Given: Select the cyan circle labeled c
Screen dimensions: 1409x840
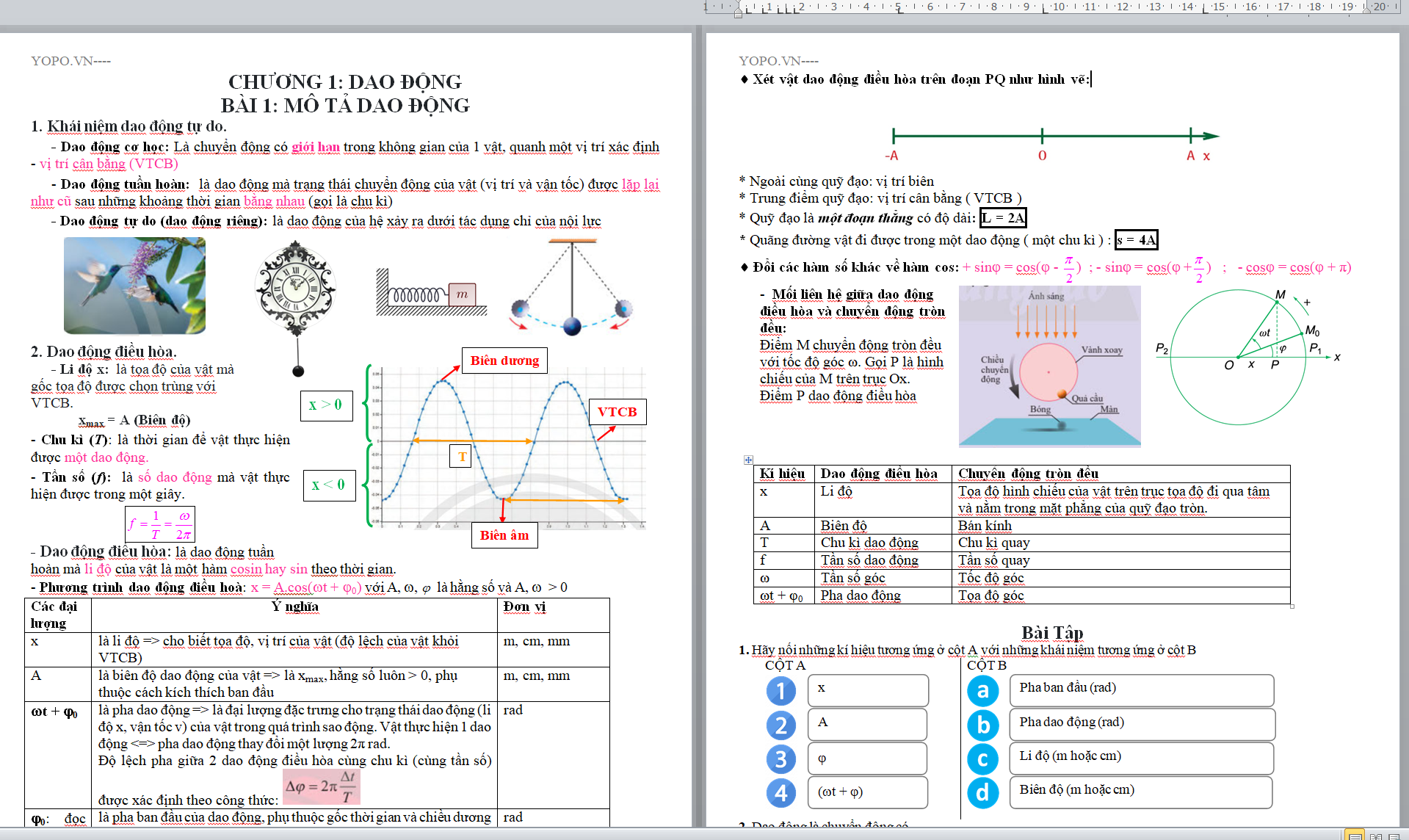Looking at the screenshot, I should point(982,759).
